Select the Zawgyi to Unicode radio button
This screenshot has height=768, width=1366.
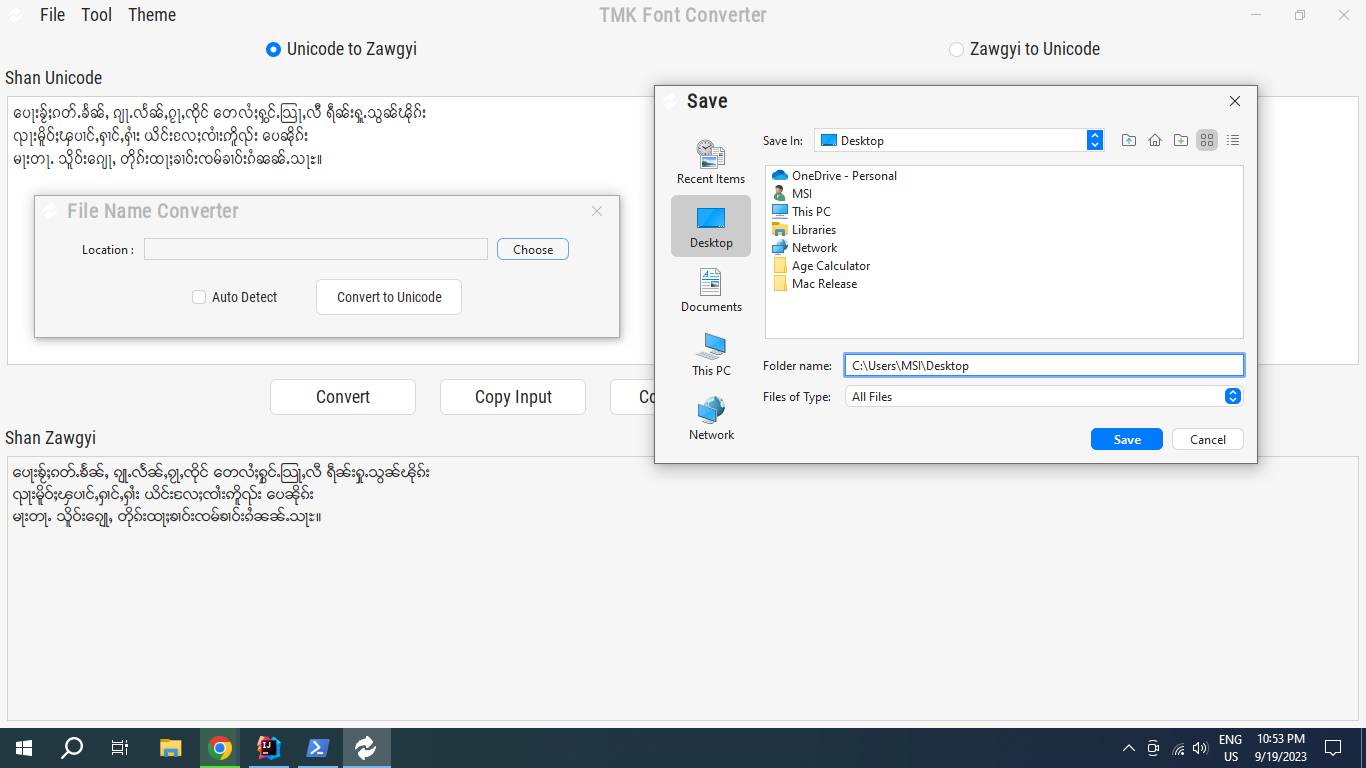coord(955,48)
